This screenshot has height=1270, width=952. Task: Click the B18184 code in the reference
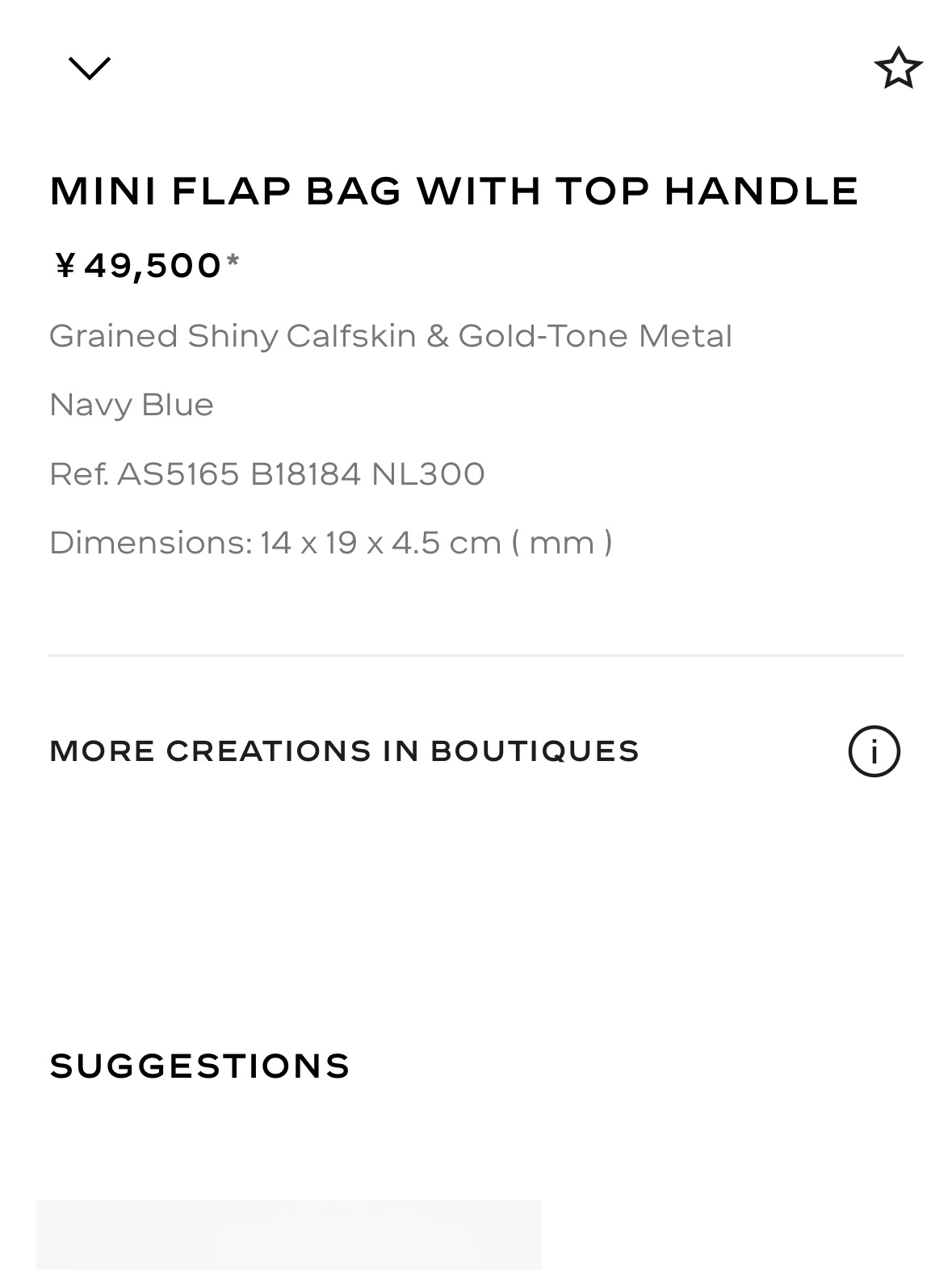[305, 474]
